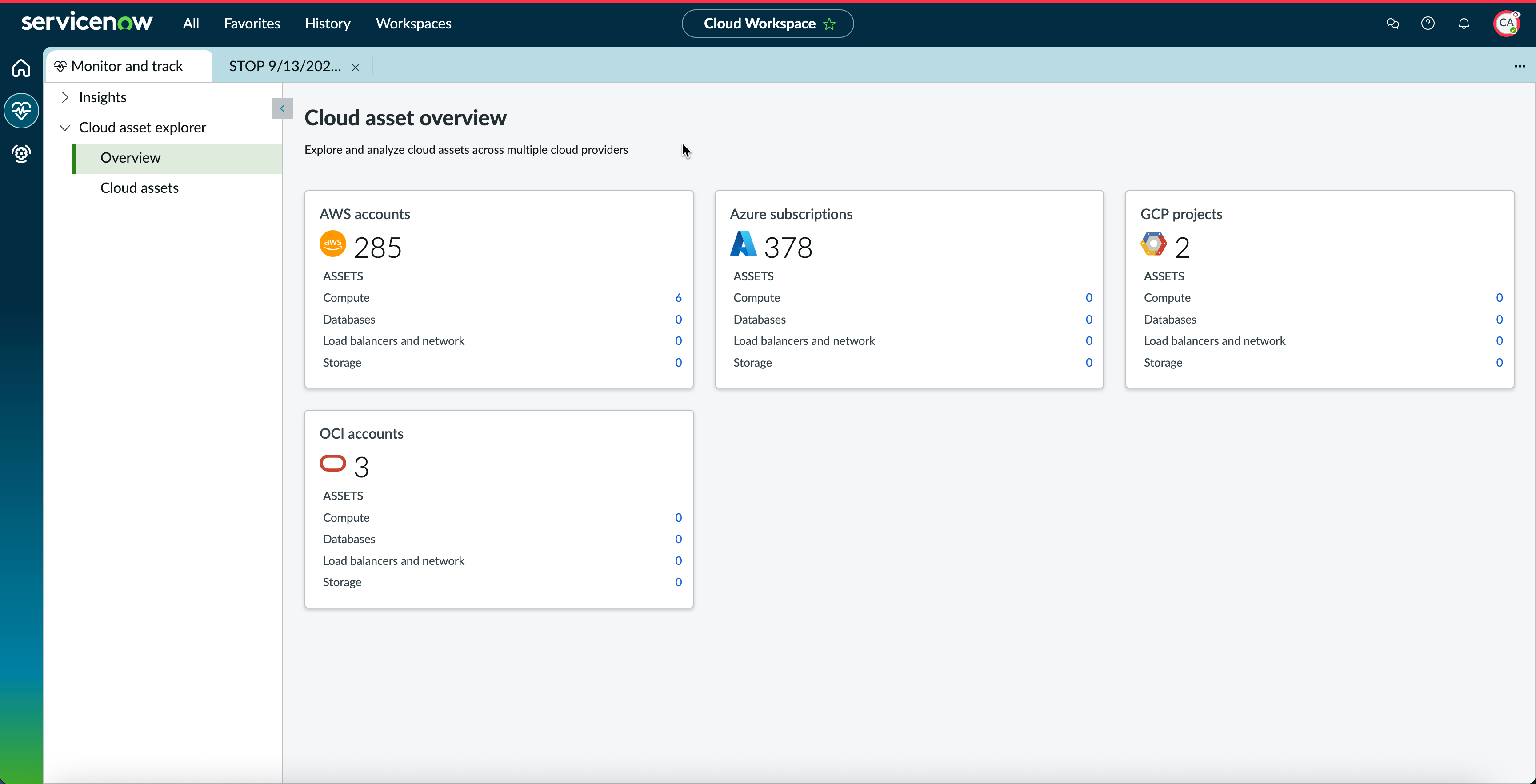This screenshot has width=1536, height=784.
Task: Open AWS Databases count link
Action: click(679, 320)
